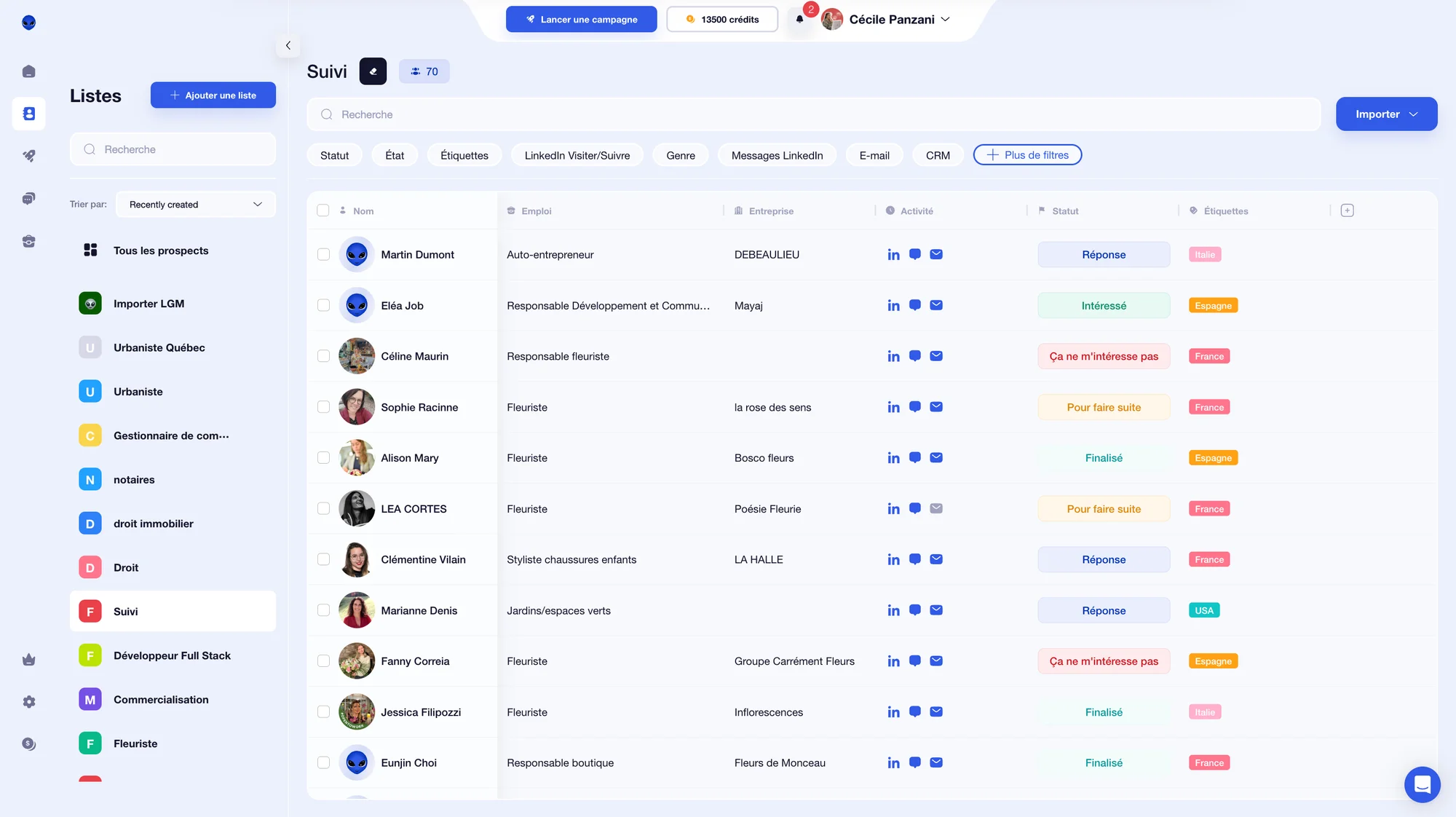Click the 13500 crédits button
Screen dimensions: 1456x817
pos(722,20)
